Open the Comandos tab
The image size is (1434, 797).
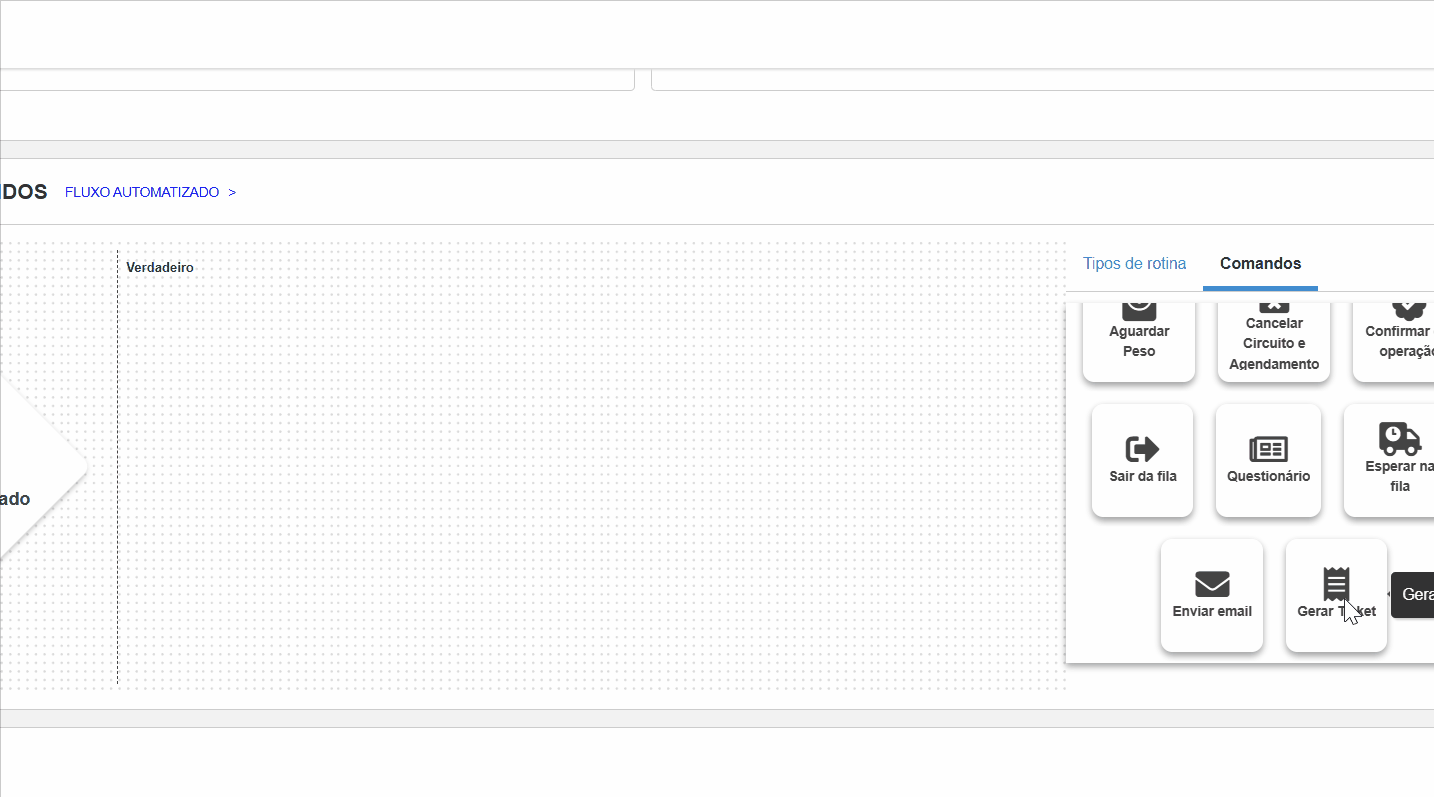tap(1260, 264)
